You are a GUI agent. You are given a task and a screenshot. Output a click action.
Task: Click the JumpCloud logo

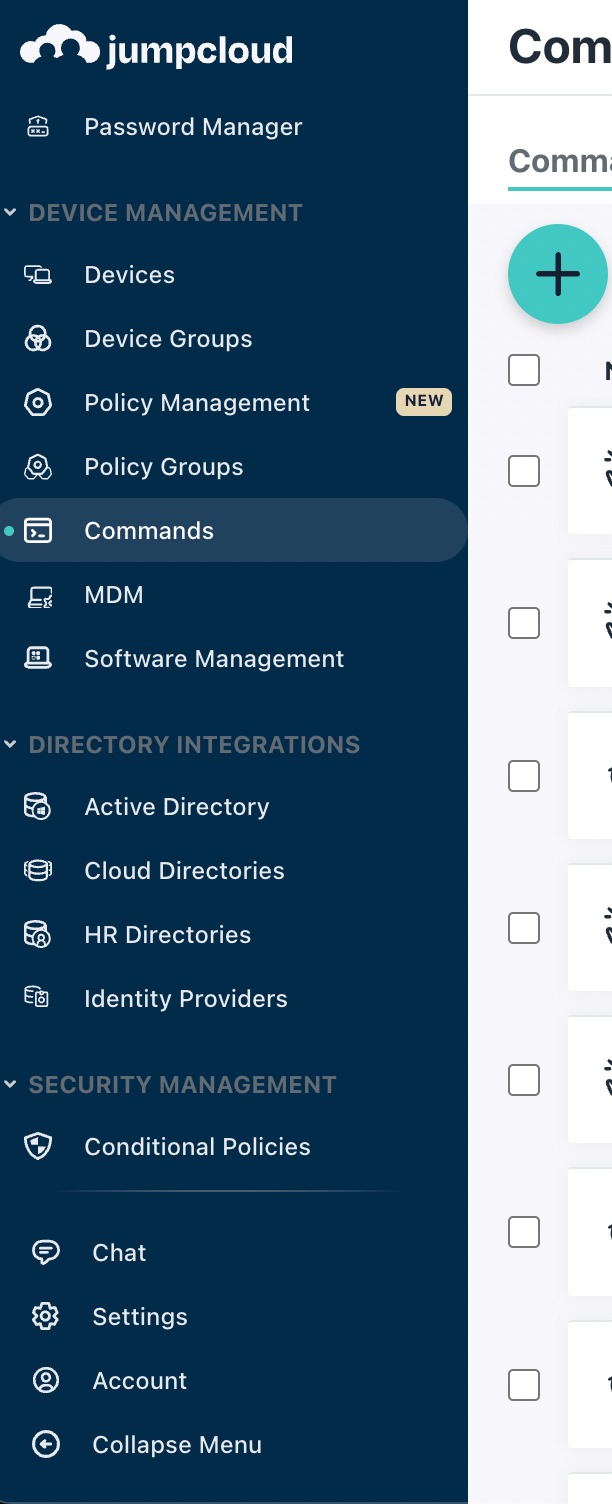[157, 48]
